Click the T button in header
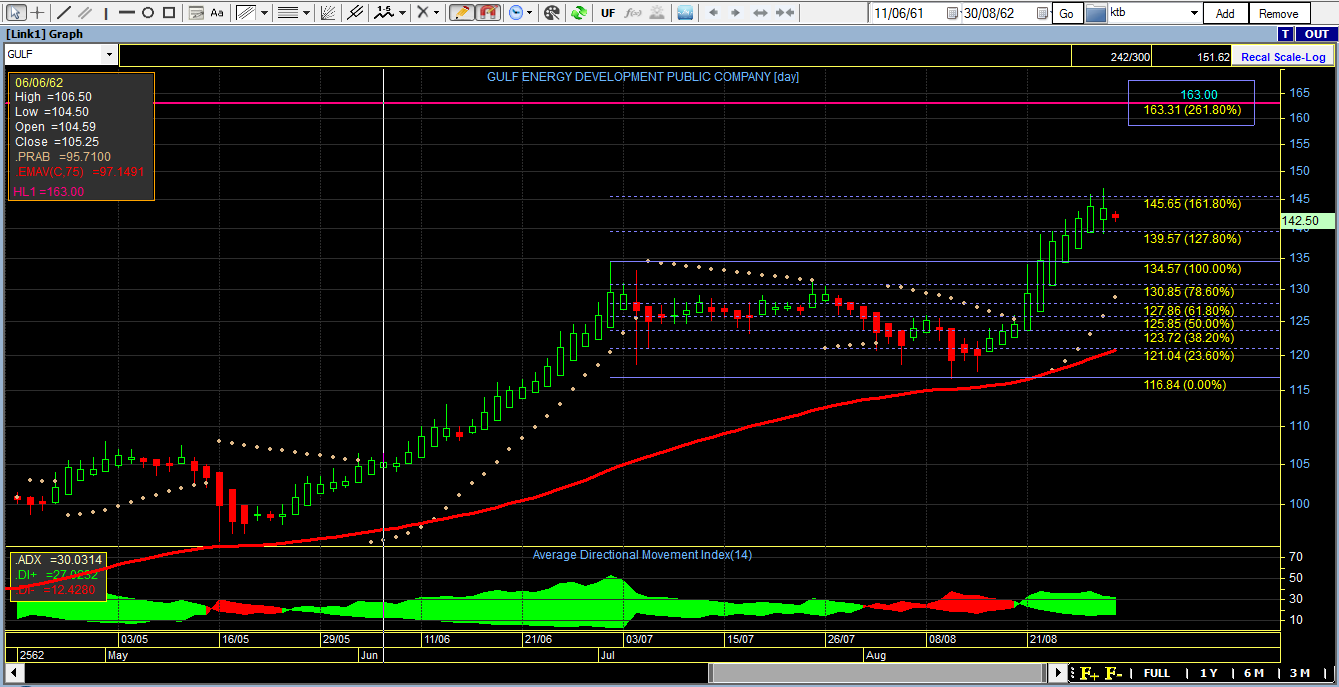The width and height of the screenshot is (1339, 687). pyautogui.click(x=1286, y=34)
